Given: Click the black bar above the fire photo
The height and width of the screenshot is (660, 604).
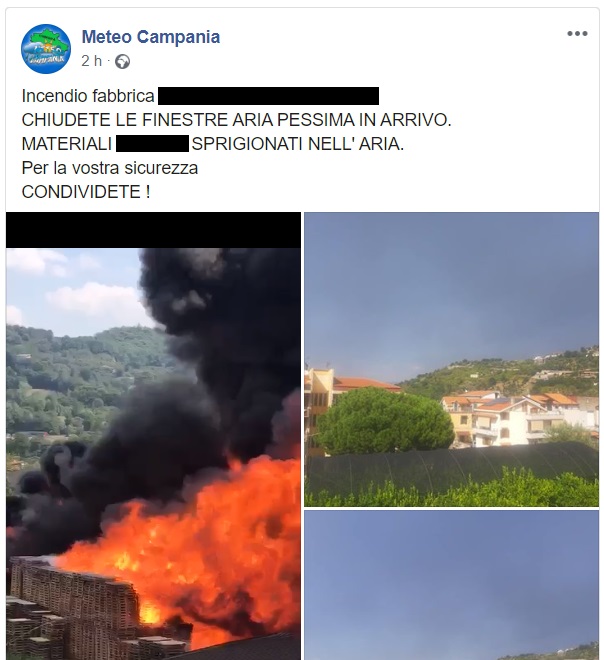Looking at the screenshot, I should (153, 230).
